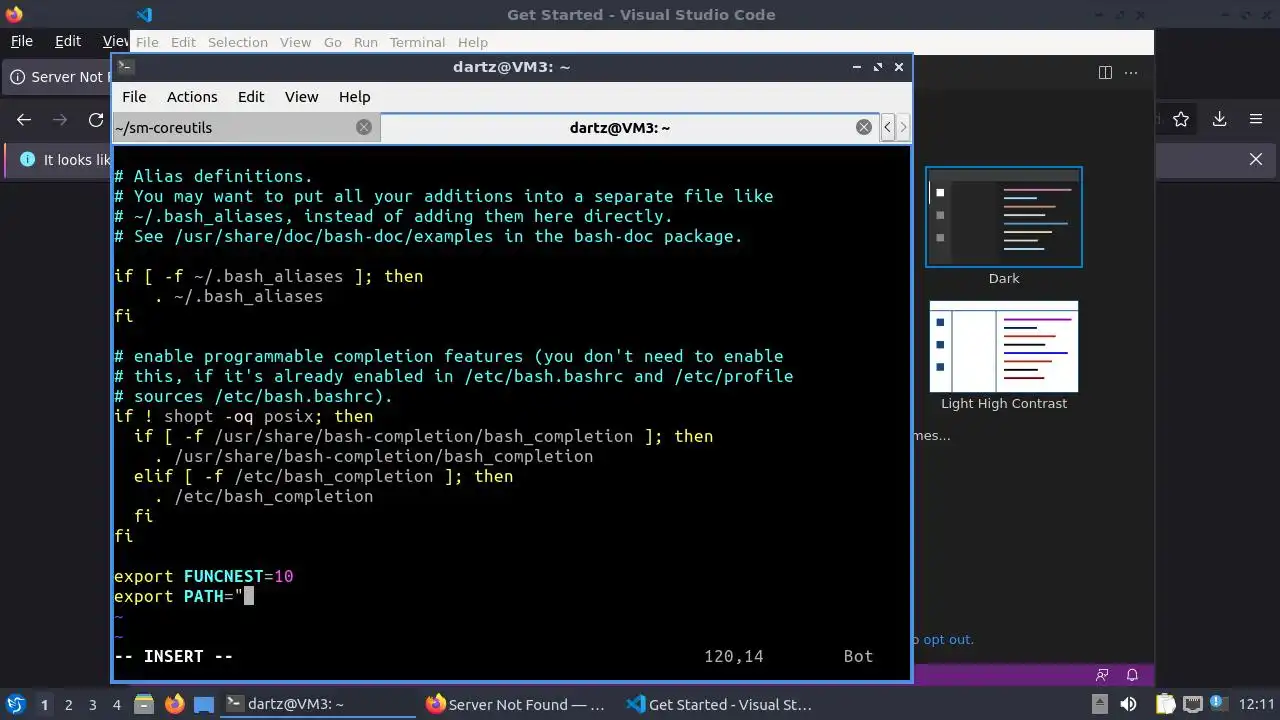Screen dimensions: 1280x720
Task: Click the 120,14 cursor position text
Action: click(x=733, y=656)
